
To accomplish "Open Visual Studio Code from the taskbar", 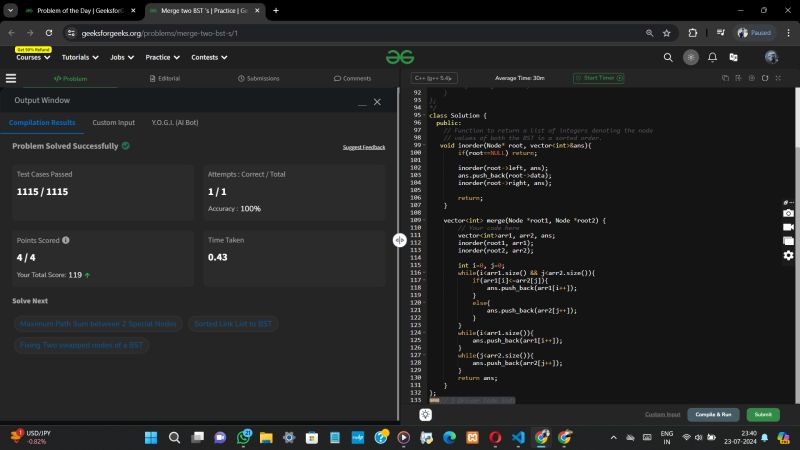I will point(518,437).
